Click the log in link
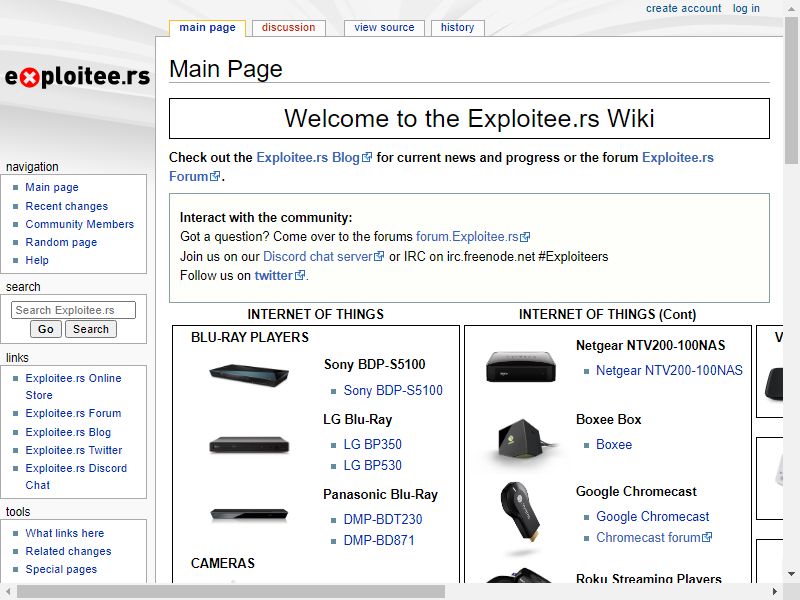Viewport: 800px width, 600px height. point(746,8)
